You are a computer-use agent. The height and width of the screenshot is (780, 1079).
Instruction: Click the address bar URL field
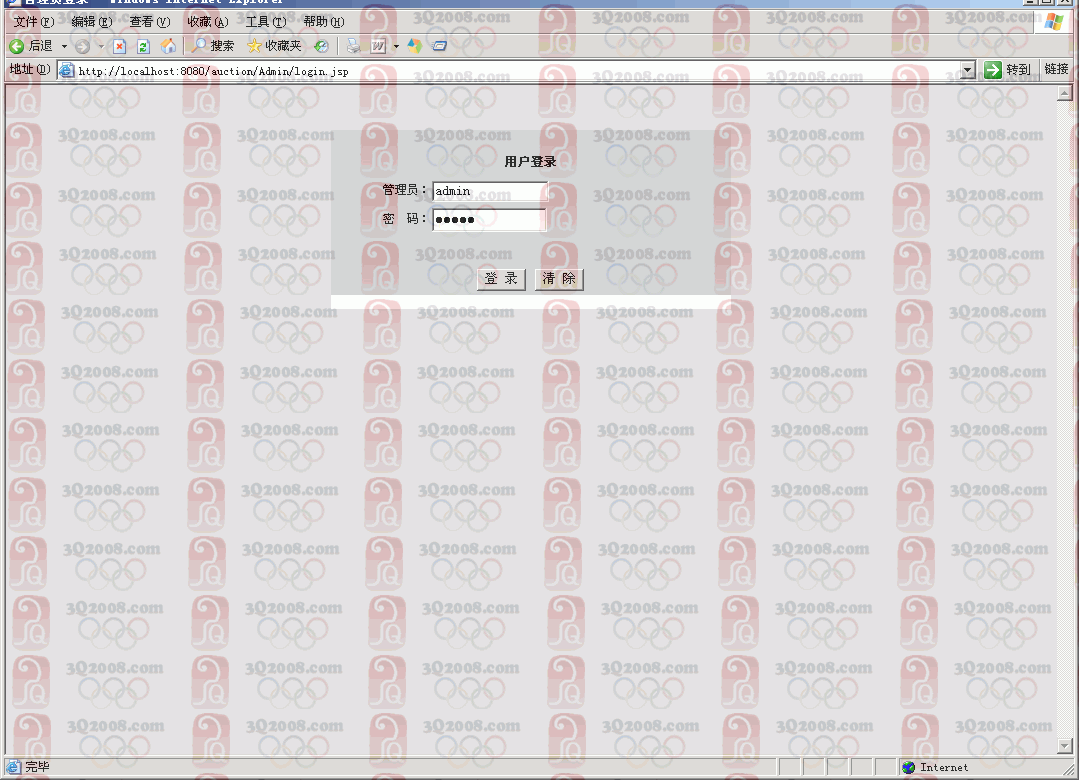(x=517, y=70)
